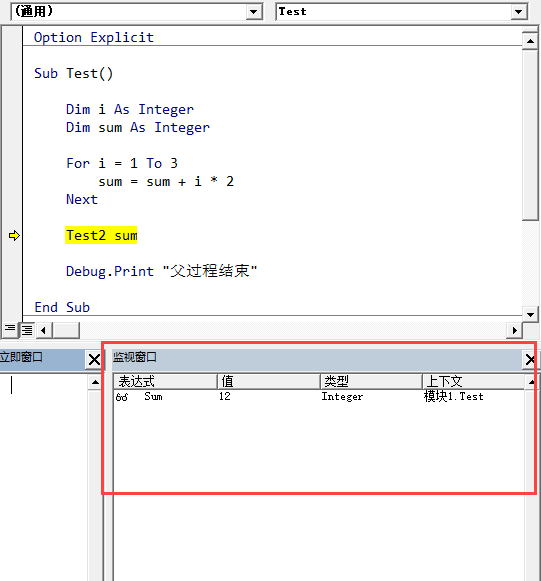Click the Dim sum As Integer line

[x=138, y=127]
